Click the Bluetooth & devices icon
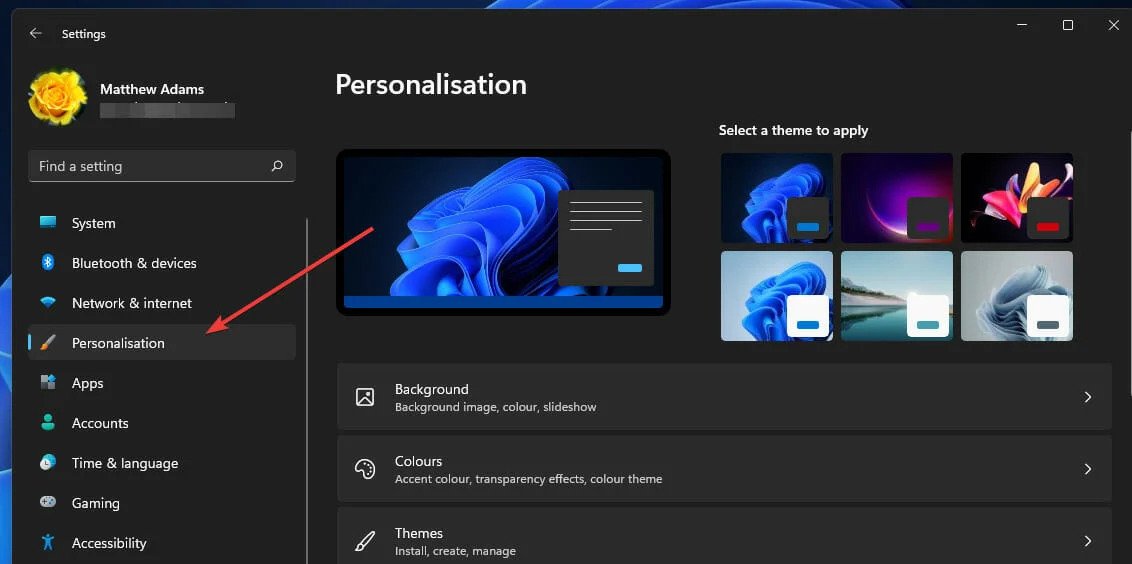1132x564 pixels. (48, 263)
